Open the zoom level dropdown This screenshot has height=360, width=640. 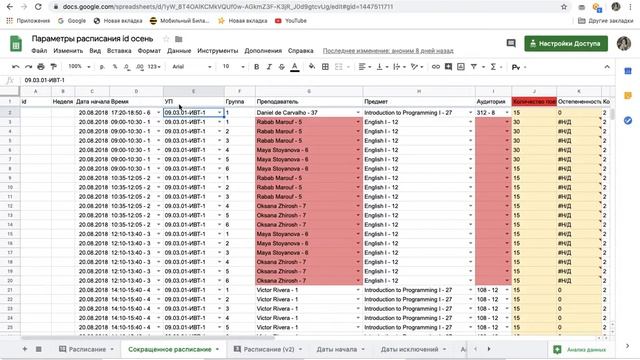pos(79,67)
